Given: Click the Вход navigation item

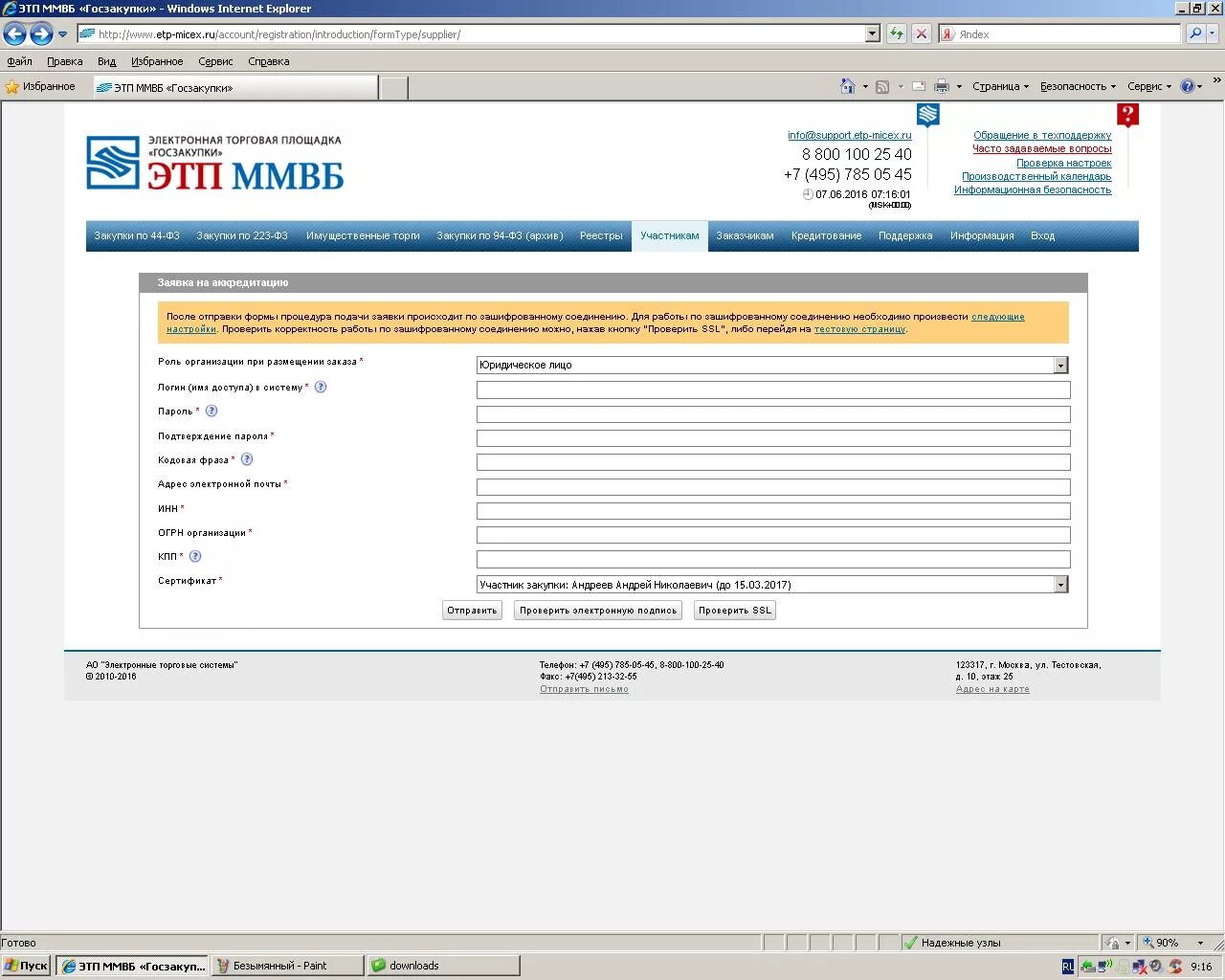Looking at the screenshot, I should (x=1042, y=235).
